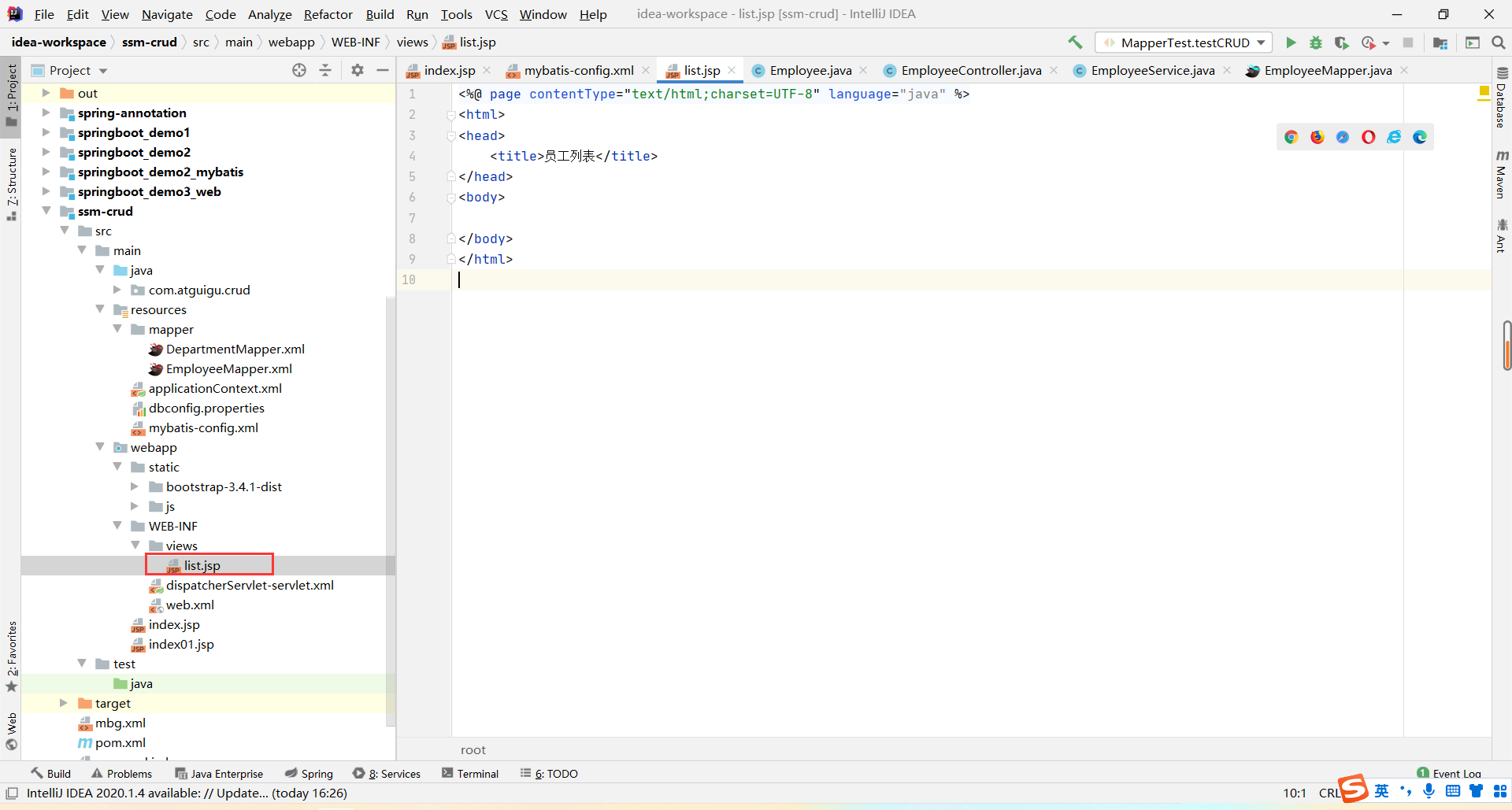The height and width of the screenshot is (810, 1512).
Task: Open list.jsp in Internet Explorer icon
Action: pyautogui.click(x=1394, y=137)
